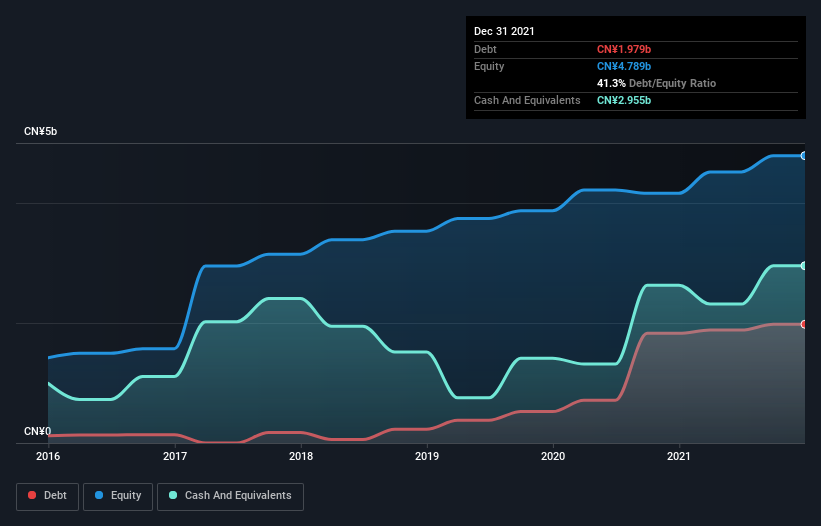Click the Debt label in tooltip
The height and width of the screenshot is (526, 821).
[485, 49]
